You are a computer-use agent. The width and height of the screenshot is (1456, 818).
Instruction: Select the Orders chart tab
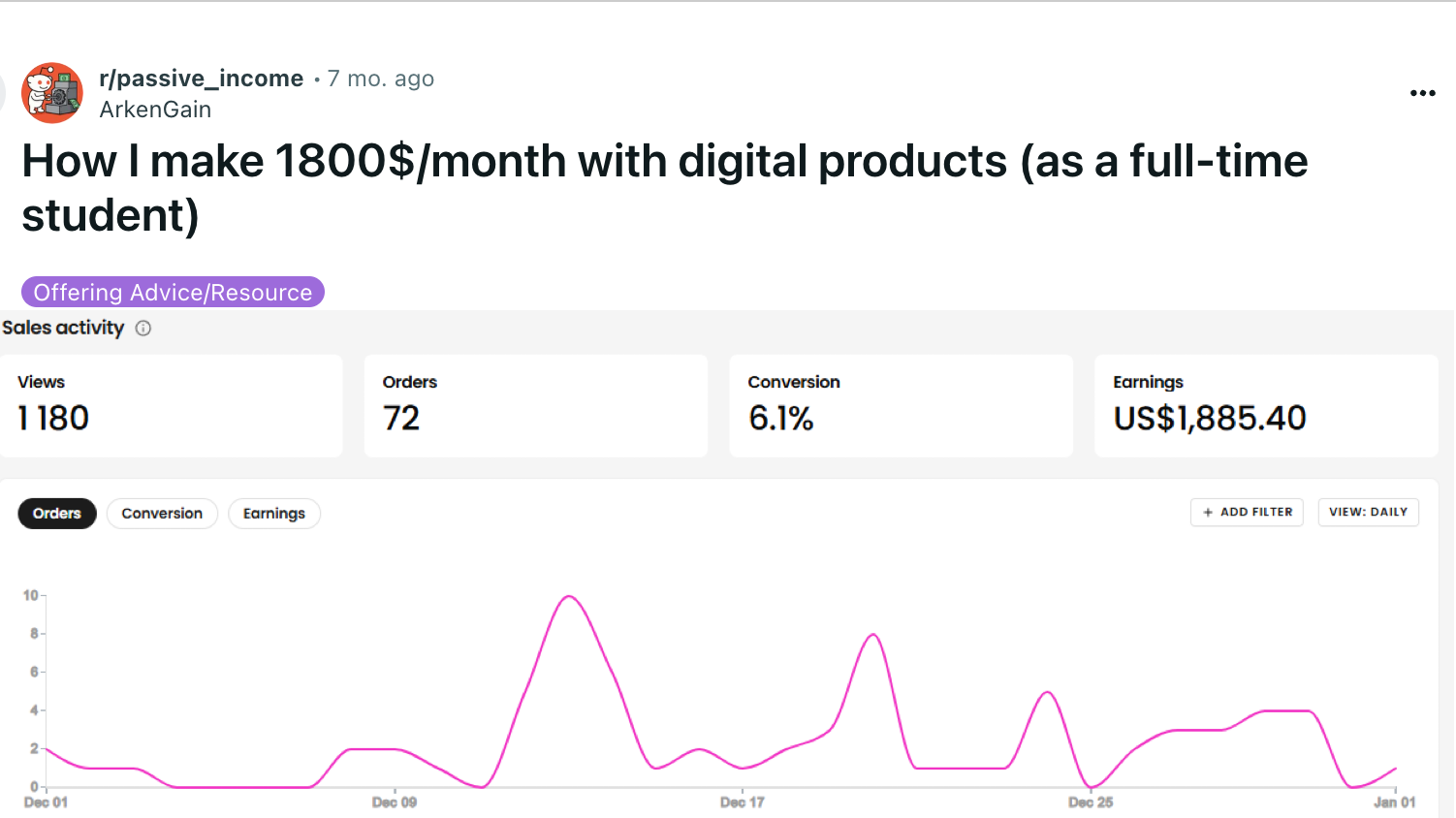pyautogui.click(x=57, y=514)
